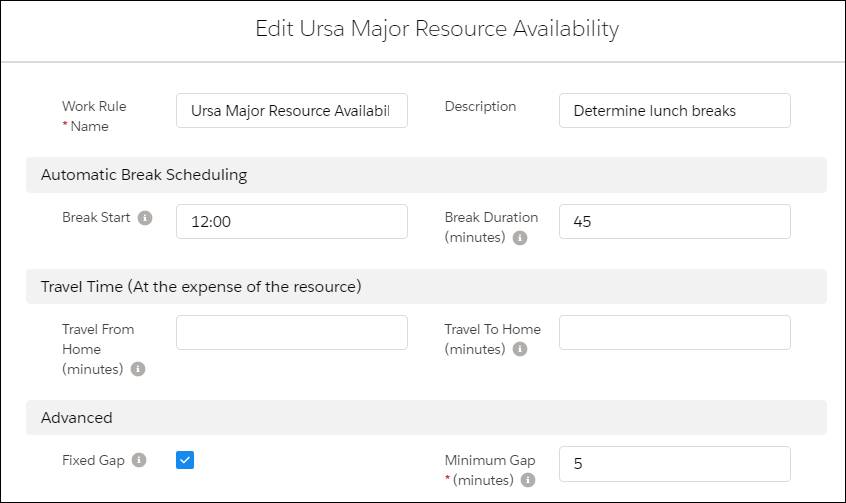Image resolution: width=846 pixels, height=503 pixels.
Task: Click the Advanced section header
Action: (x=426, y=418)
